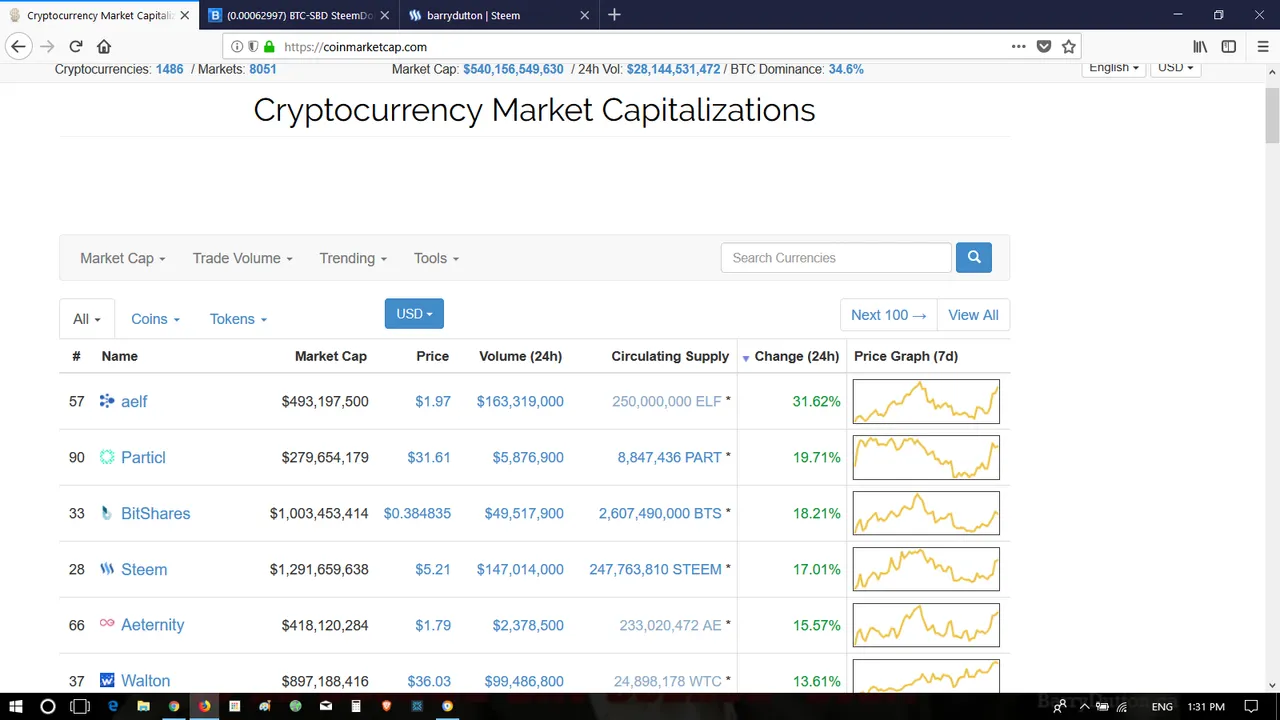Open the English language dropdown

1114,67
